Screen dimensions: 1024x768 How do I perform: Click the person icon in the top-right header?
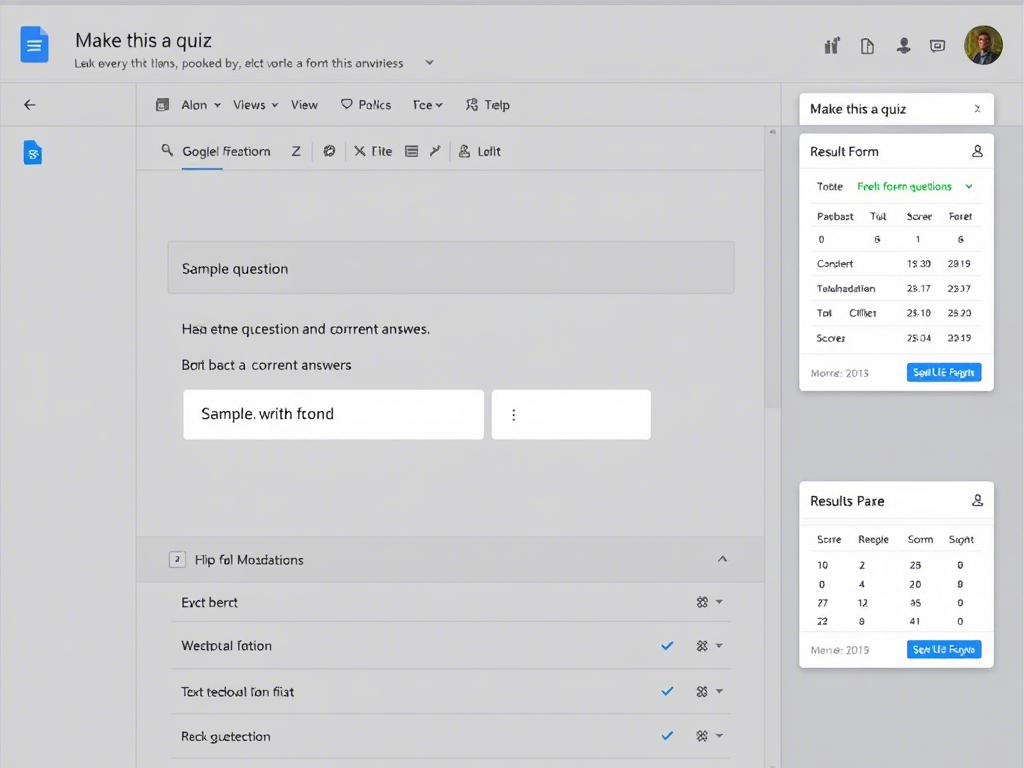click(x=903, y=45)
